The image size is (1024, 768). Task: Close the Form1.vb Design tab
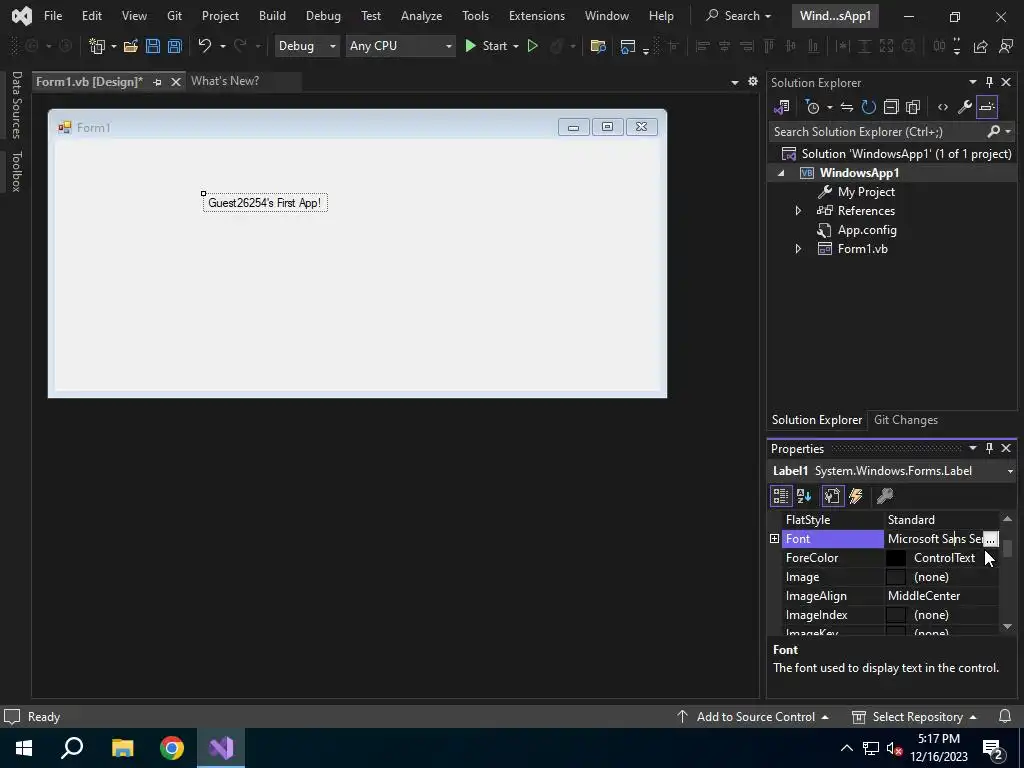[176, 82]
